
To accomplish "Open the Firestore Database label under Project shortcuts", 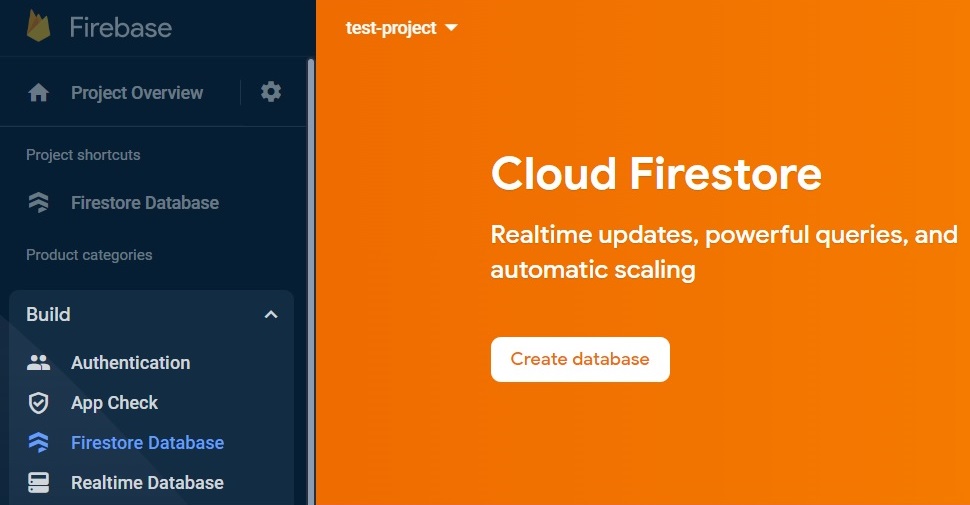I will tap(145, 202).
